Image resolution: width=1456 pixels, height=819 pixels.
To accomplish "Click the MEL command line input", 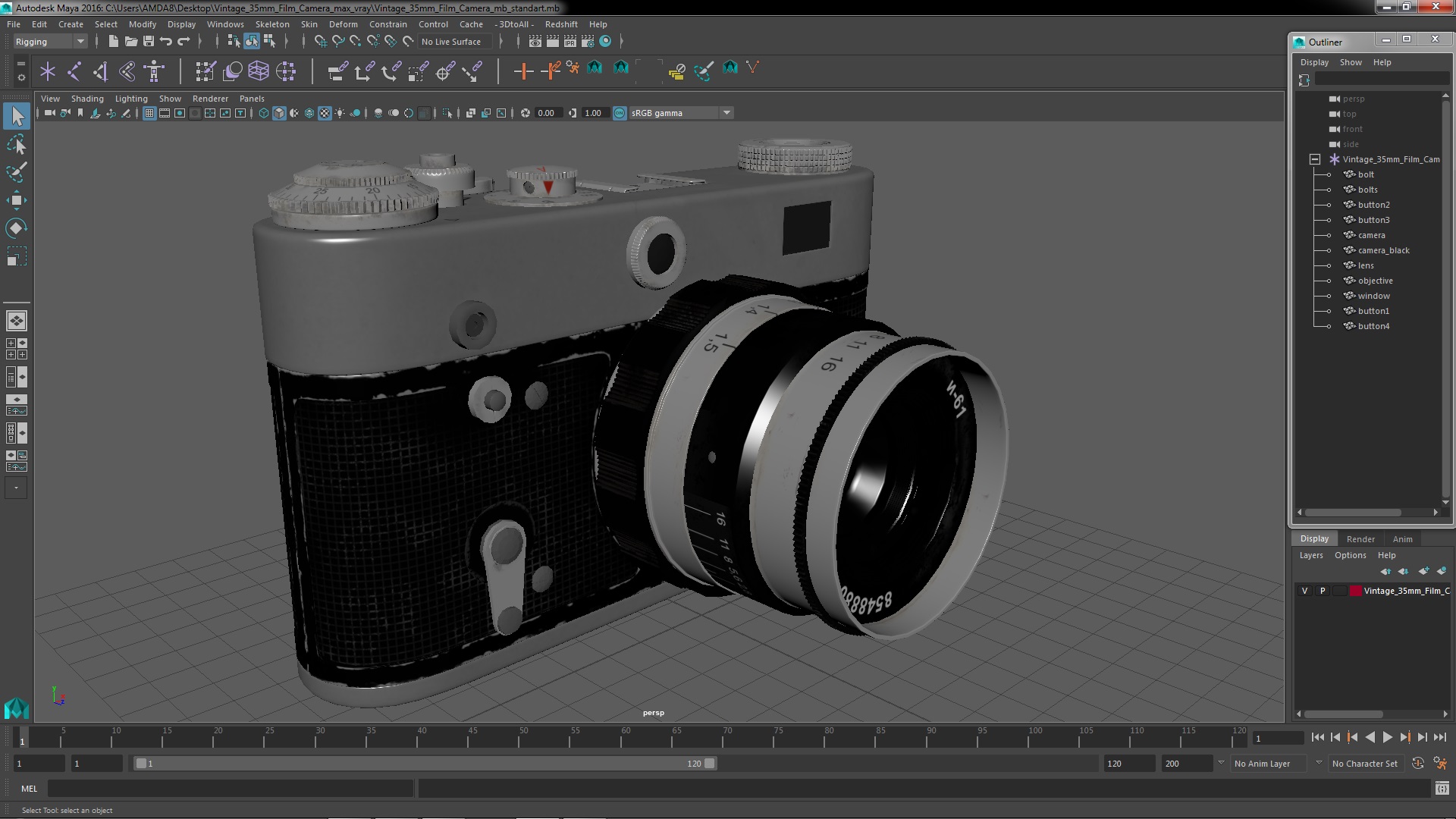I will 231,789.
